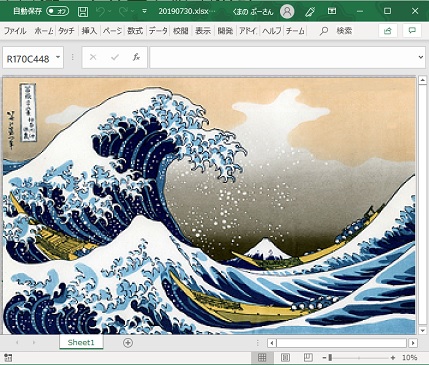Click the vertical scrollbar up arrow
This screenshot has height=365, width=429.
point(422,80)
